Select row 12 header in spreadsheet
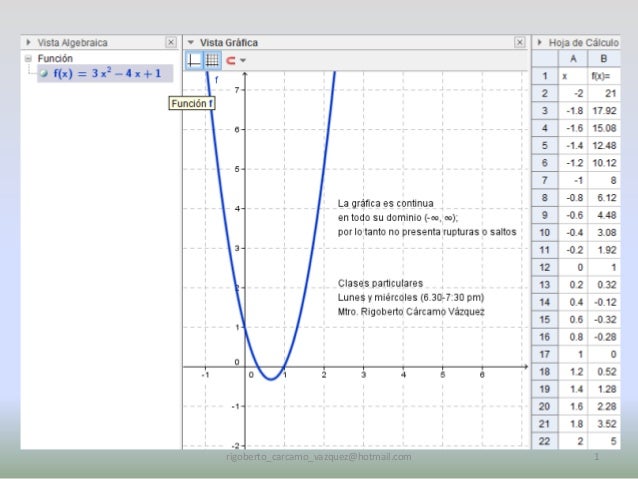 click(x=544, y=267)
